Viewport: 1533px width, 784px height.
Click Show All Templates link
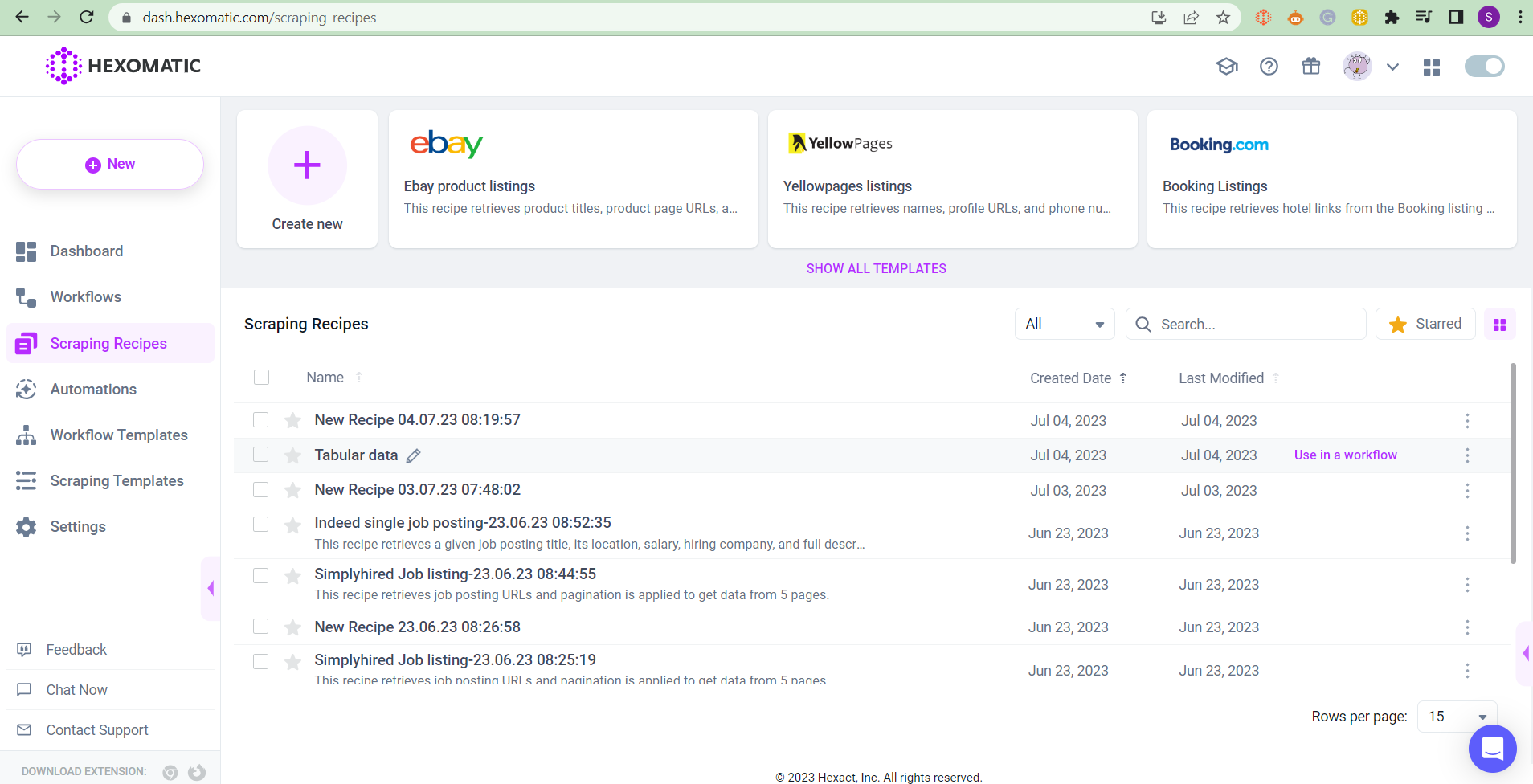click(876, 269)
